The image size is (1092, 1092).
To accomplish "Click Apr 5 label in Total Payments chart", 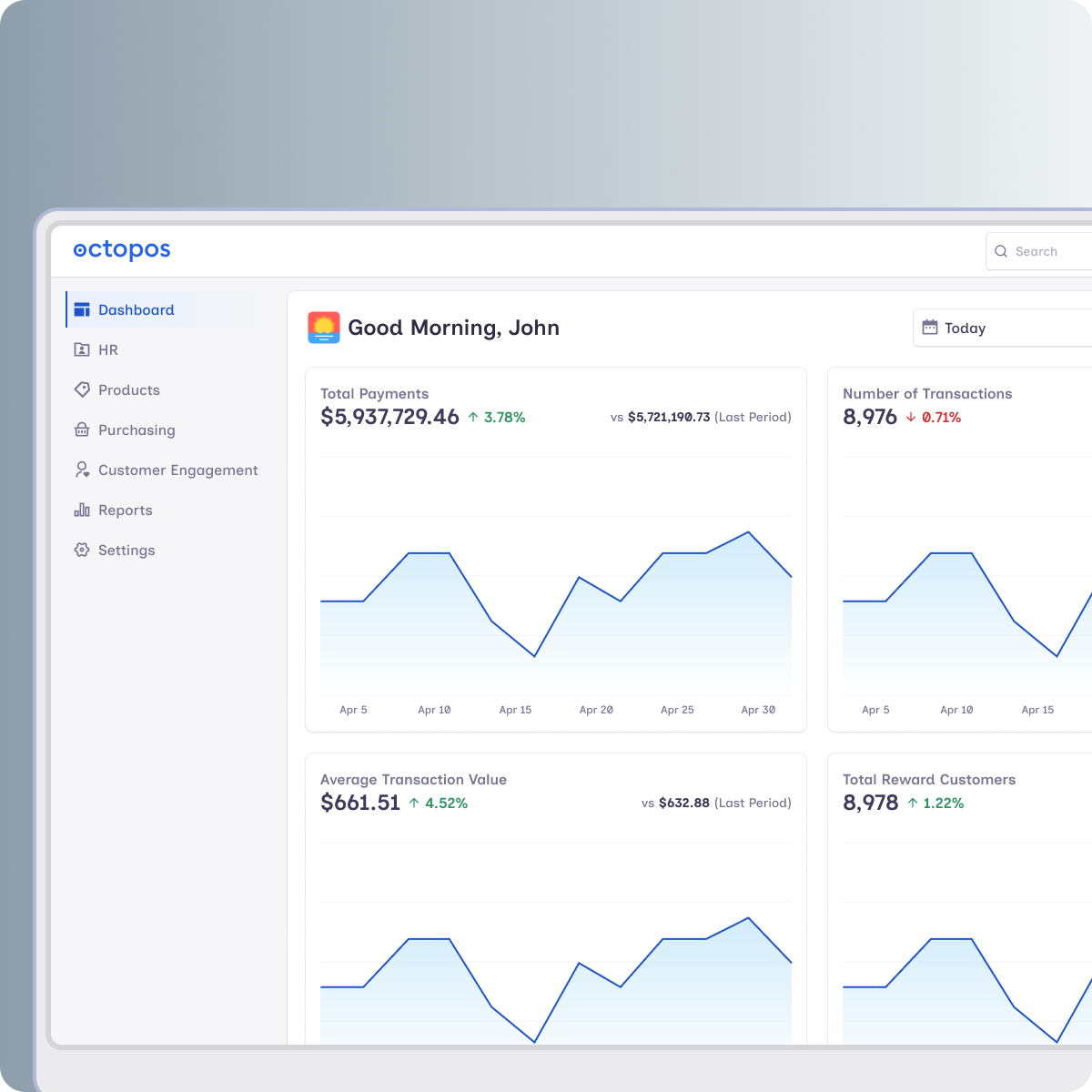I will 353,710.
